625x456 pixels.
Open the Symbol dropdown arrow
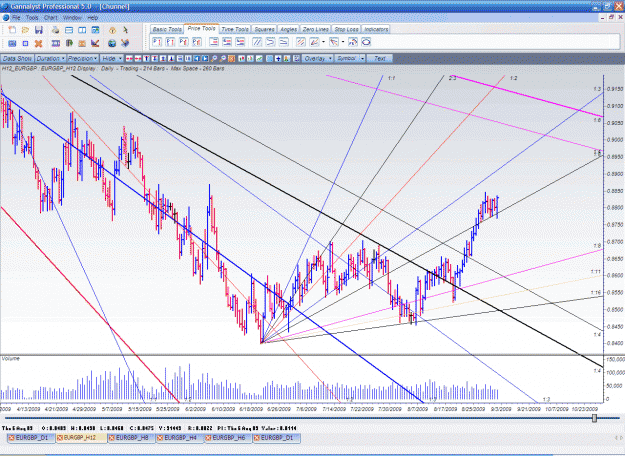tap(362, 59)
